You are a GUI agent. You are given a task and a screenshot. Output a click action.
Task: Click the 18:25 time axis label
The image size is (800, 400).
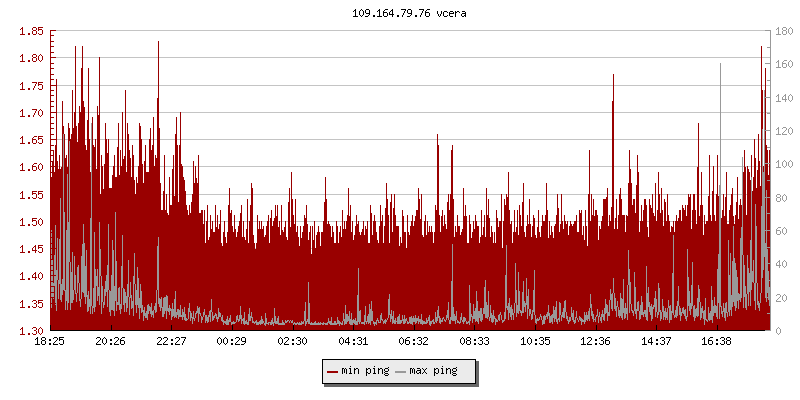coord(50,341)
